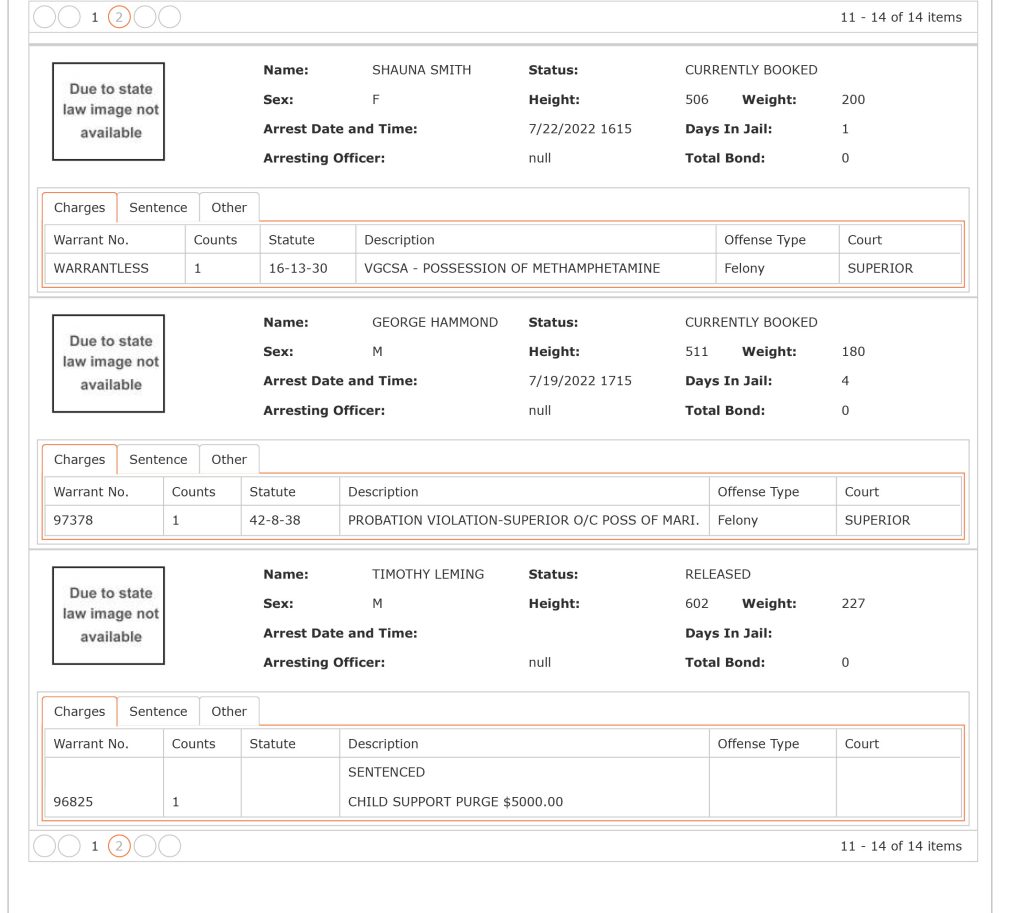Image resolution: width=1024 pixels, height=913 pixels.
Task: Go to last page using bottom pager
Action: pyautogui.click(x=170, y=846)
